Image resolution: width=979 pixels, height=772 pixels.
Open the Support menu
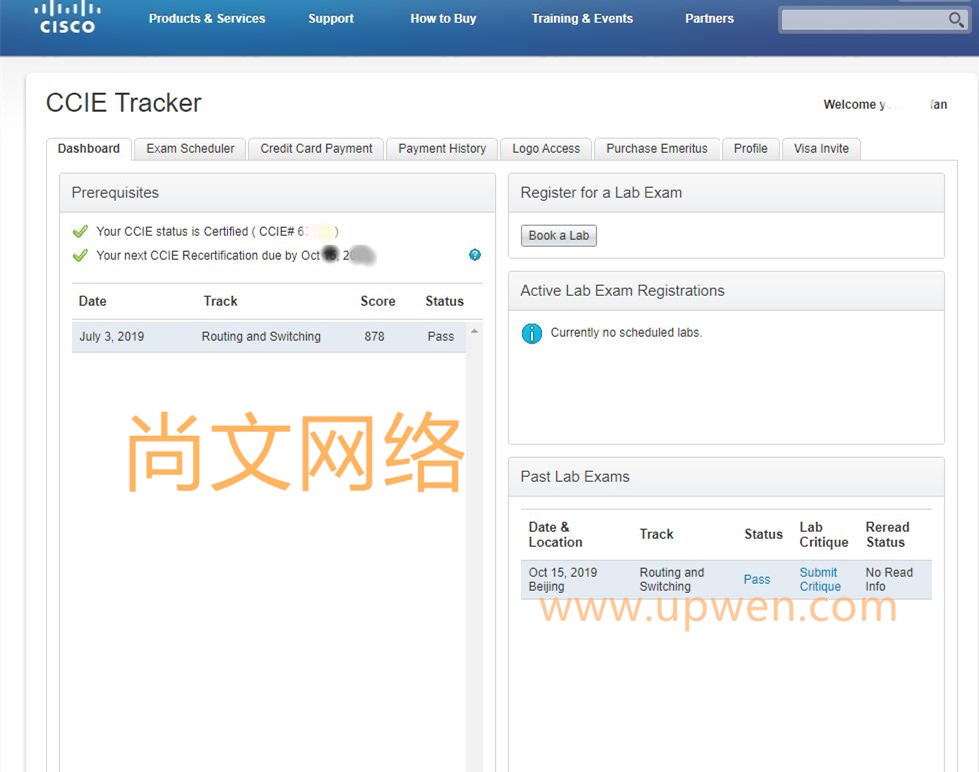(331, 19)
